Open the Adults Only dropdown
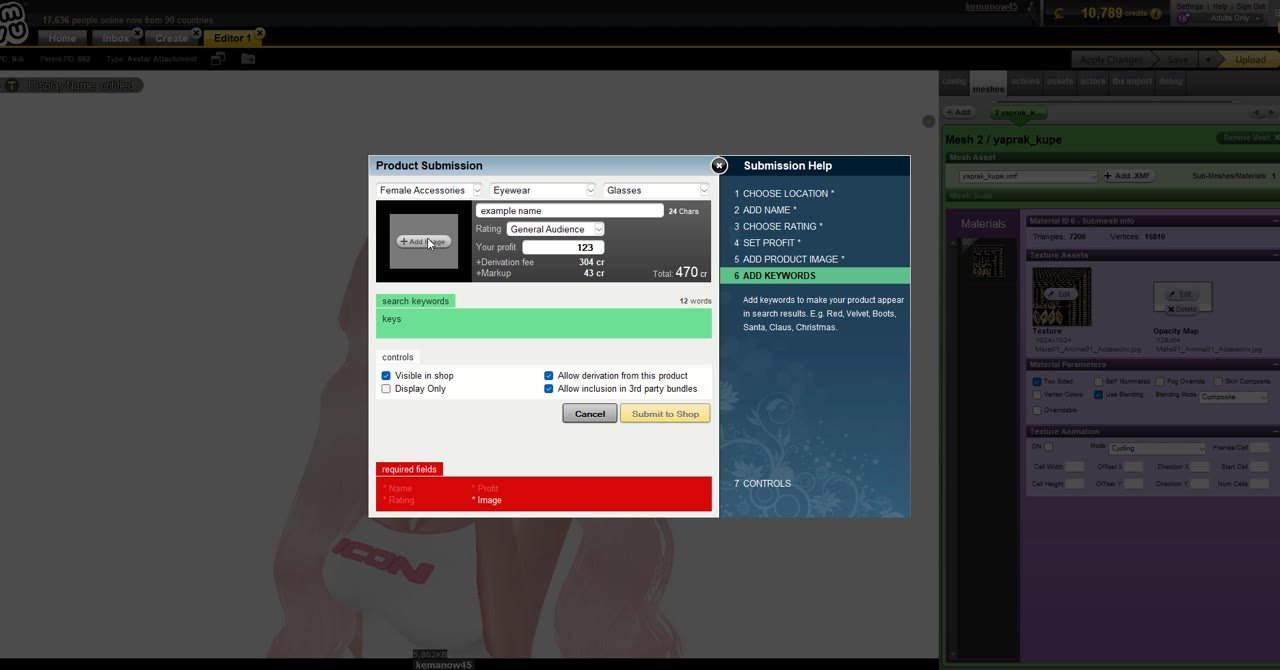 (x=1235, y=18)
